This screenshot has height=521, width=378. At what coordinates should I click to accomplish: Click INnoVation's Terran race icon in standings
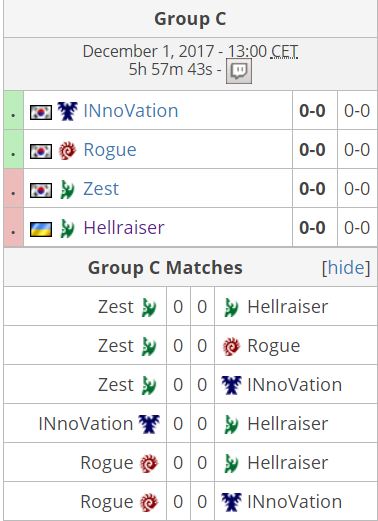pos(67,111)
